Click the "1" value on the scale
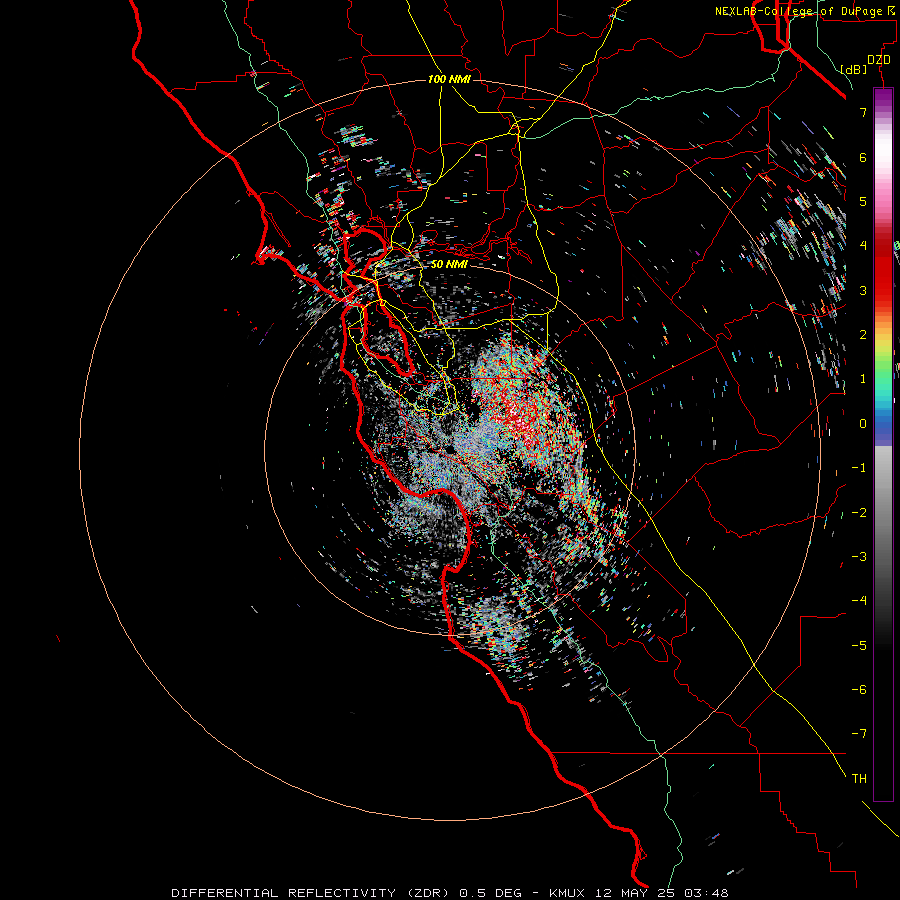900x900 pixels. [x=863, y=379]
